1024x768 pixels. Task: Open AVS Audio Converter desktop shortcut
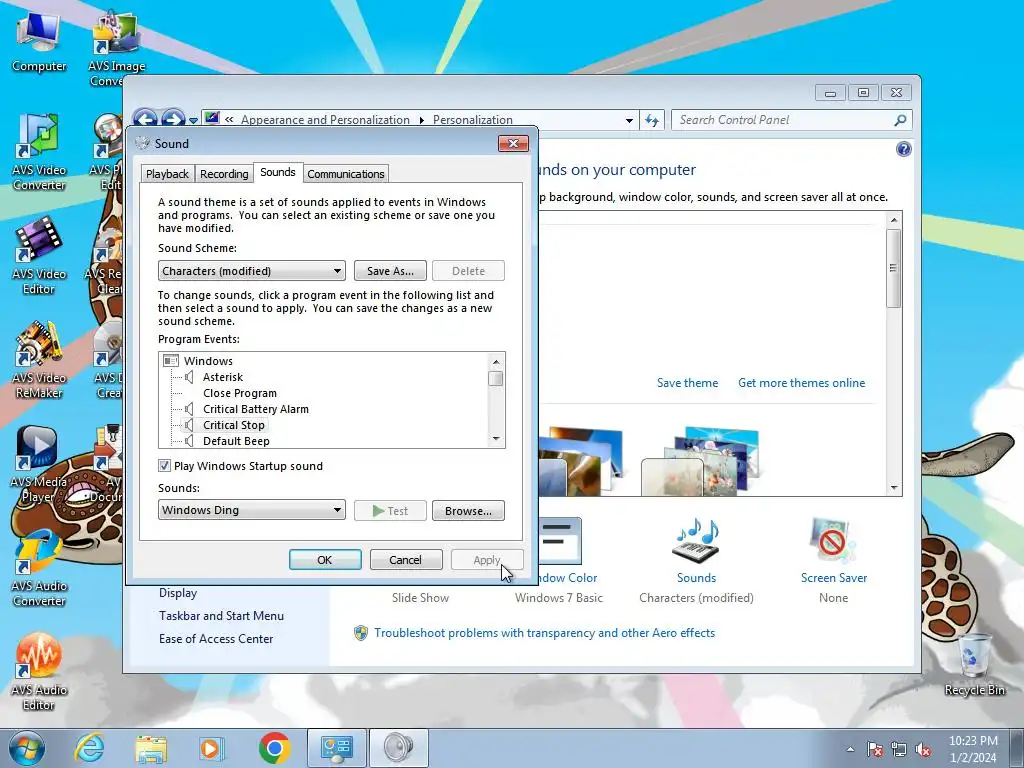pos(39,568)
